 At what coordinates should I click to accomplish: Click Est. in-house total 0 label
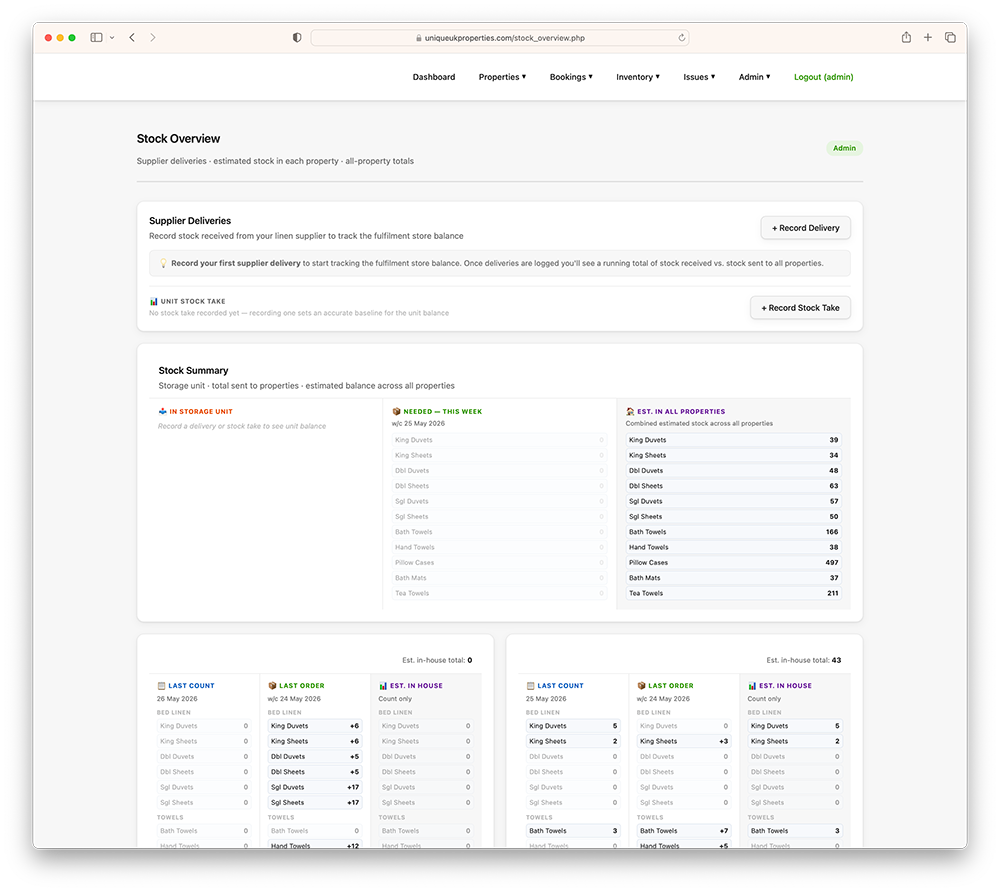coord(437,661)
